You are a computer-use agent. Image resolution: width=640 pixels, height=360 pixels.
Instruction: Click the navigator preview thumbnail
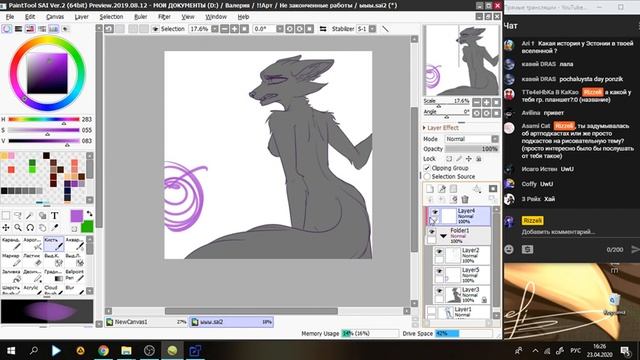pos(462,60)
